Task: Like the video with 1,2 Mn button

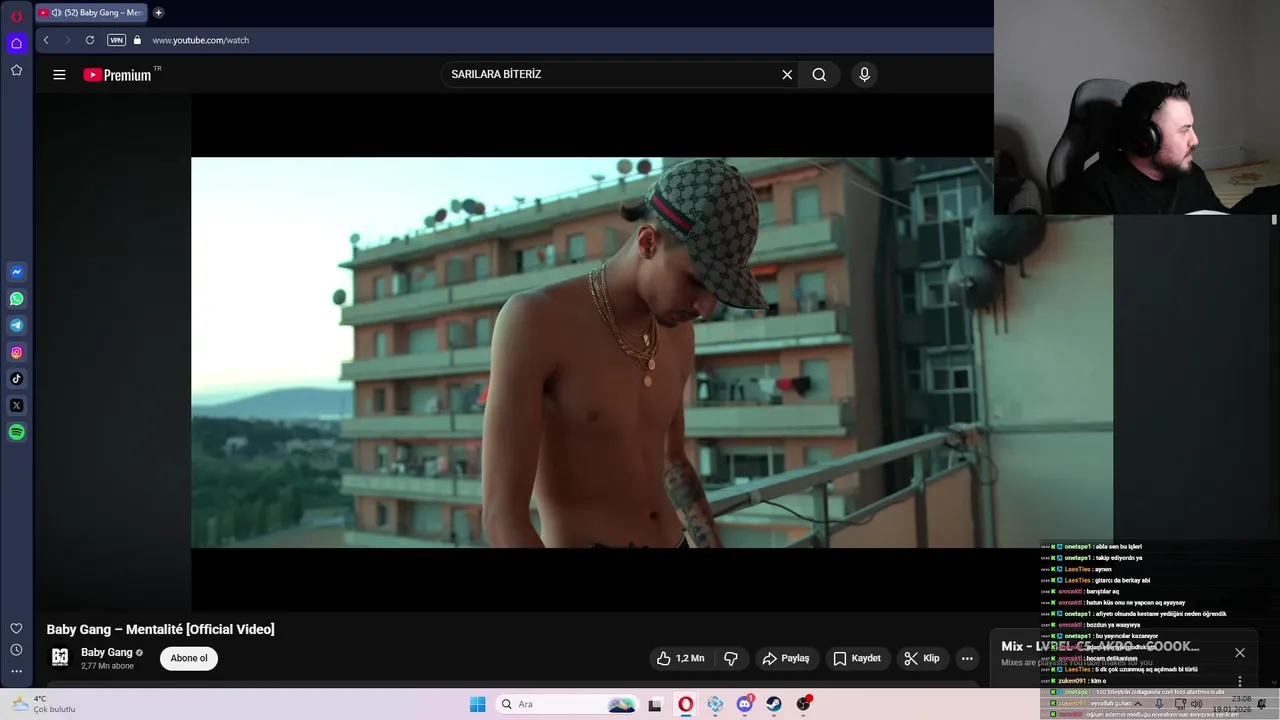Action: (680, 658)
